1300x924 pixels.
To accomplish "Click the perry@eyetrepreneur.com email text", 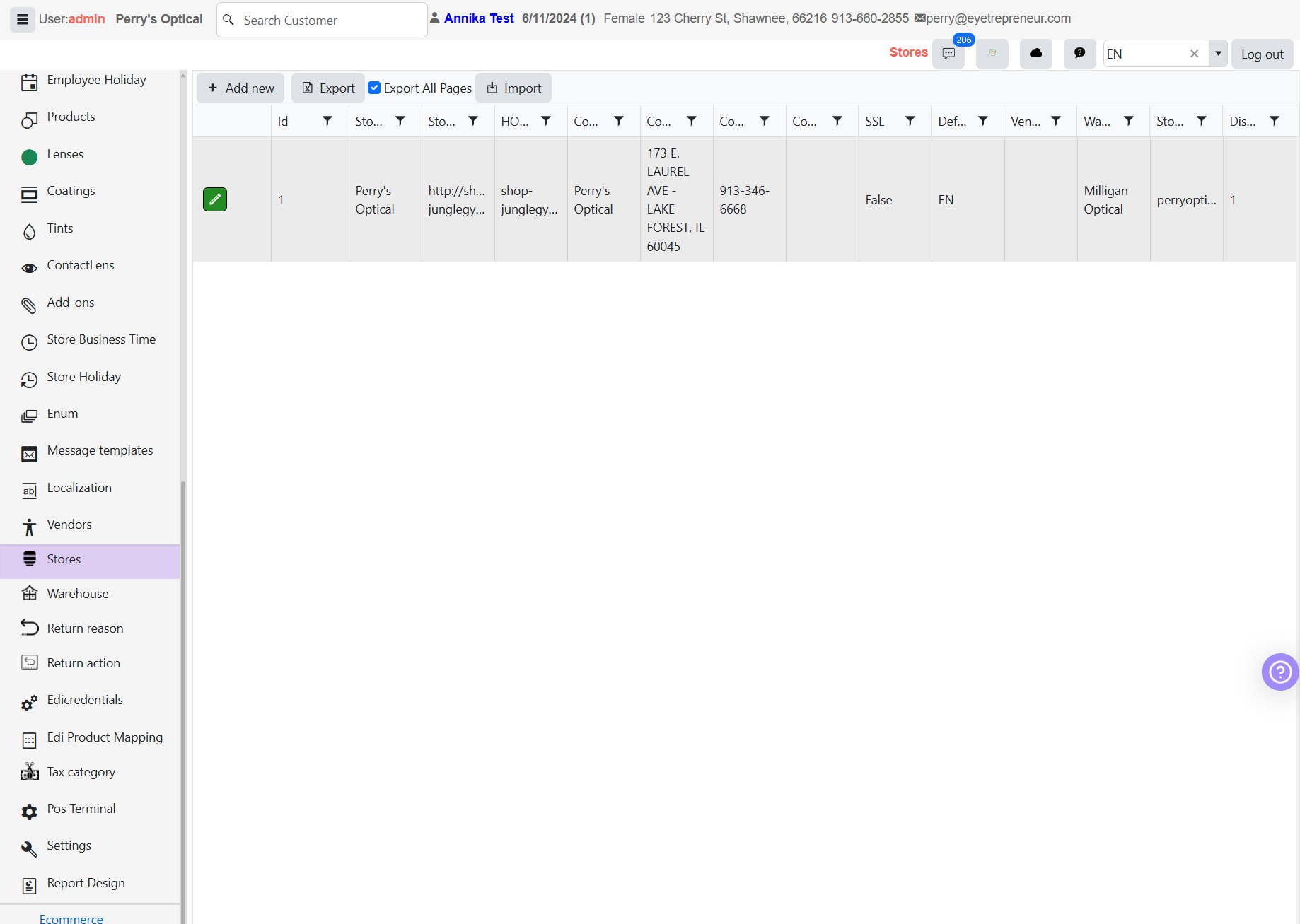I will (998, 18).
